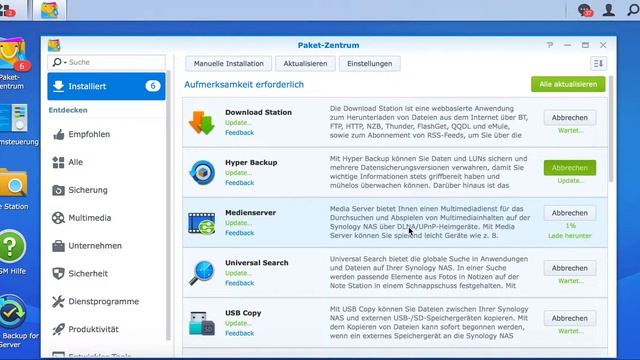Click the Installiert count badge 6
This screenshot has height=360, width=640.
pyautogui.click(x=153, y=86)
